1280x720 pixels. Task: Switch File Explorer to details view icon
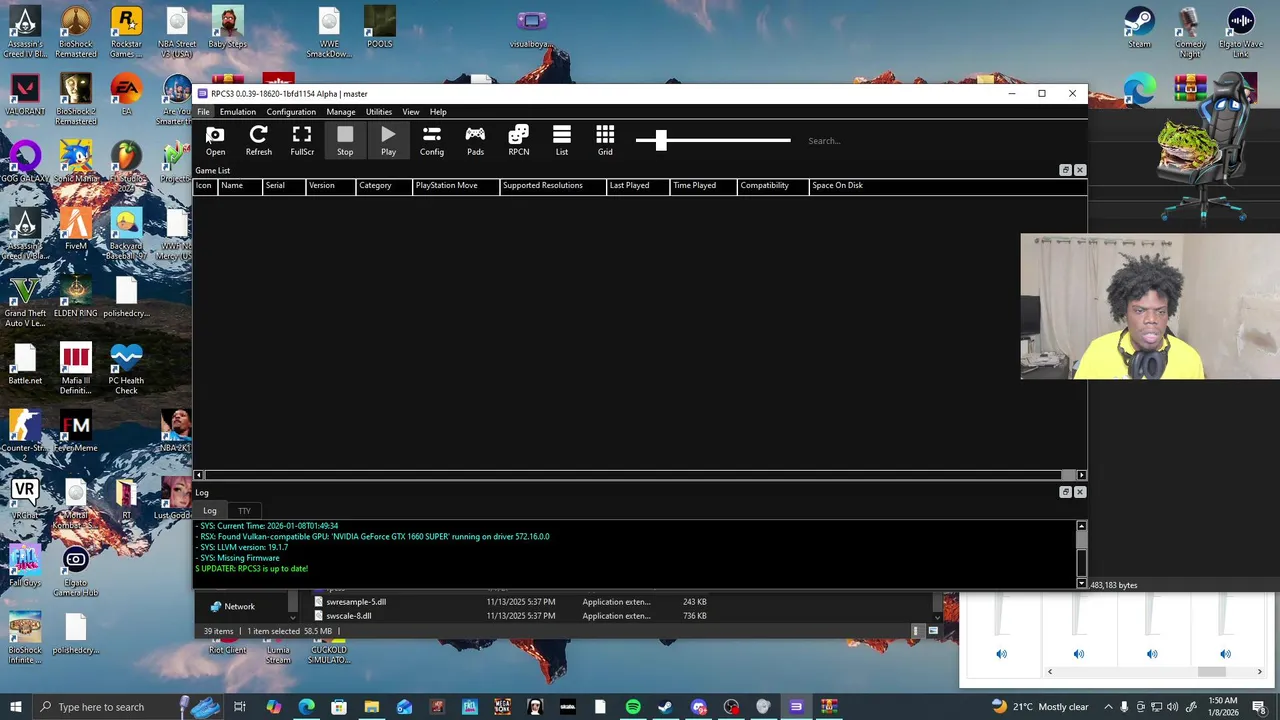pos(916,631)
